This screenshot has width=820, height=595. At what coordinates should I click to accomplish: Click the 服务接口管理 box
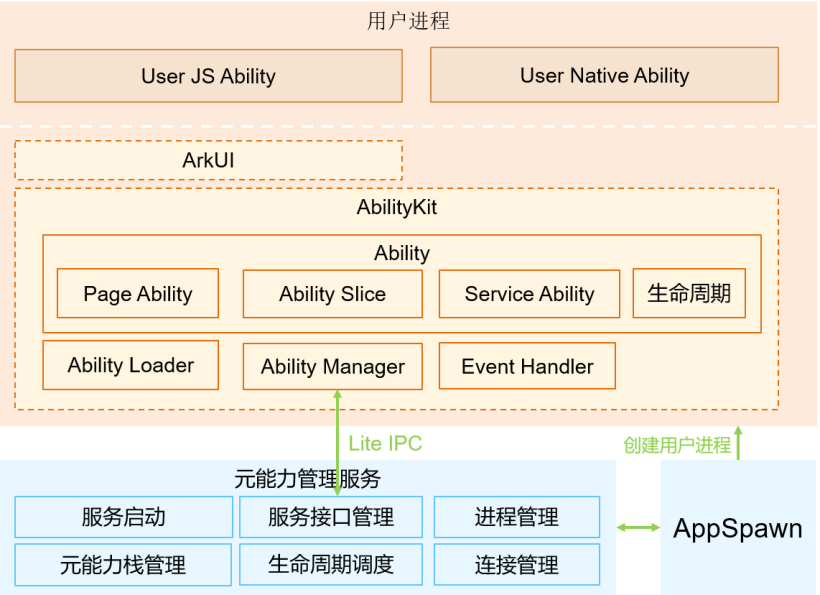[x=331, y=517]
